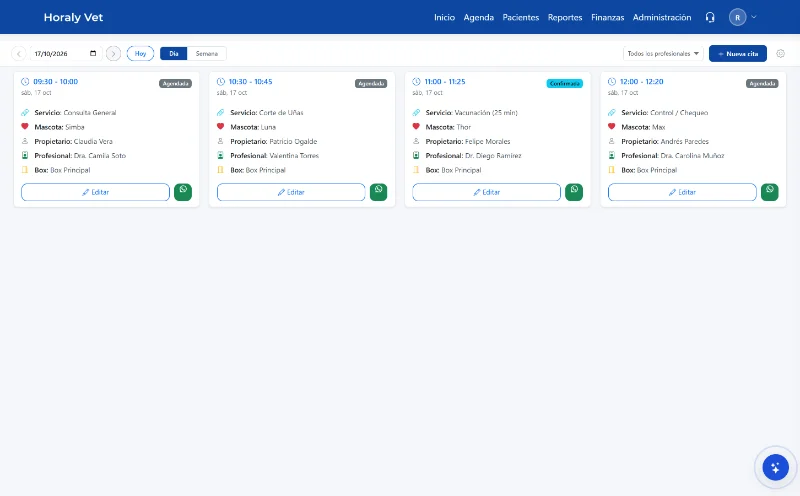Edit the 12:00 Max appointment
The image size is (800, 496).
[682, 192]
